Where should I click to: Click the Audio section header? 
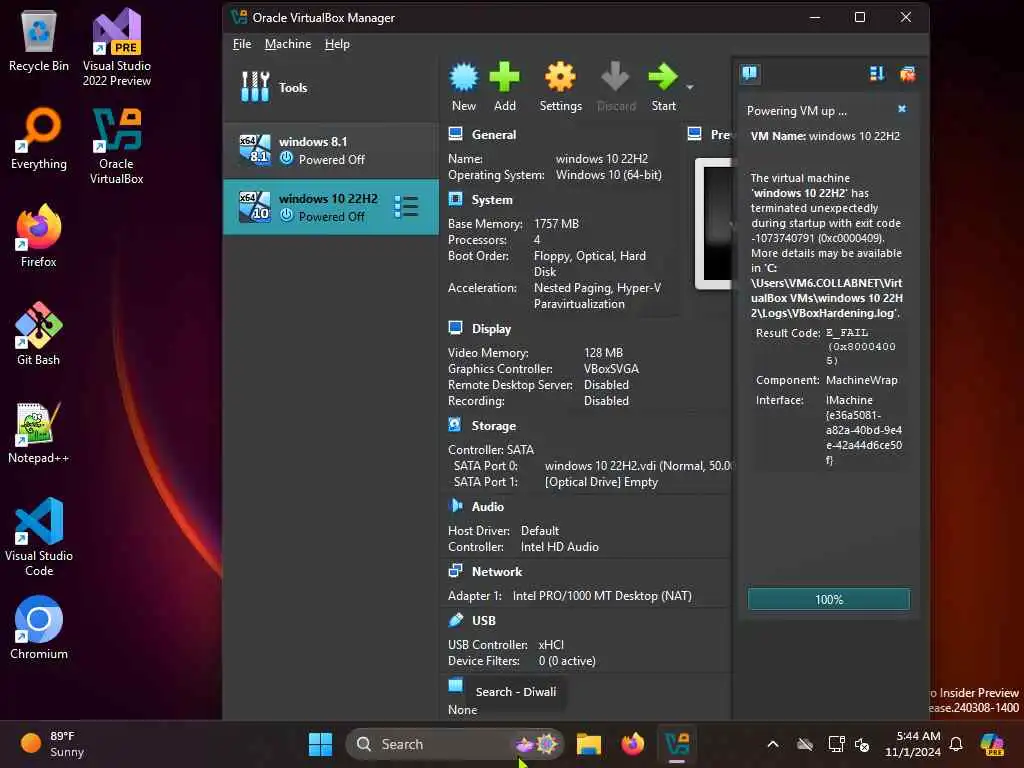pos(488,507)
